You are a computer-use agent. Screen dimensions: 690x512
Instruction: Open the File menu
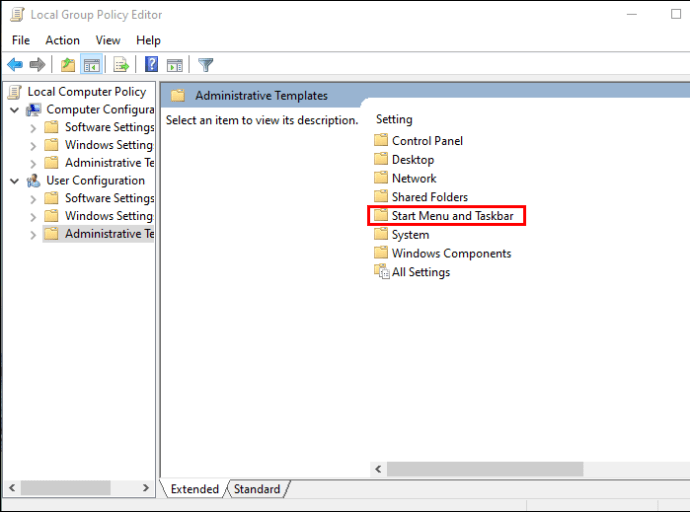tap(21, 40)
